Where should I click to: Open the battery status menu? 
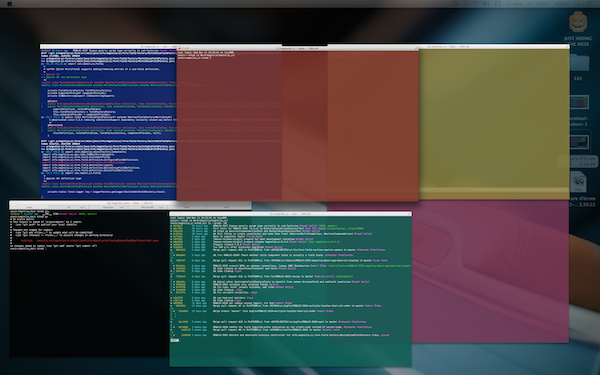[486, 3]
